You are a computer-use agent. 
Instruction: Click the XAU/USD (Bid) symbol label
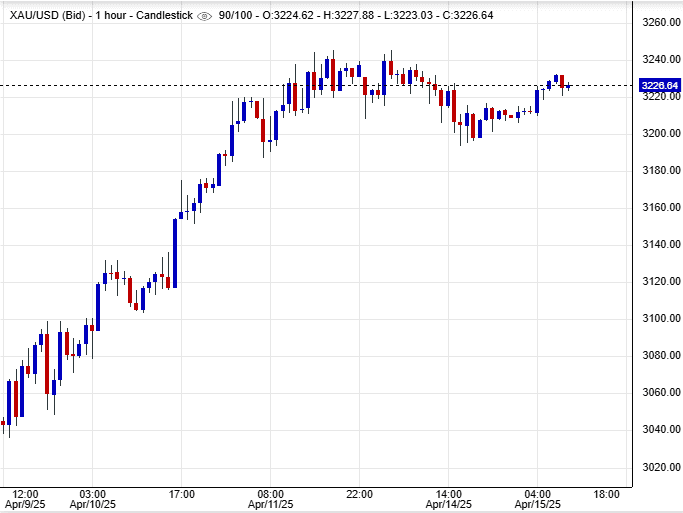point(46,16)
